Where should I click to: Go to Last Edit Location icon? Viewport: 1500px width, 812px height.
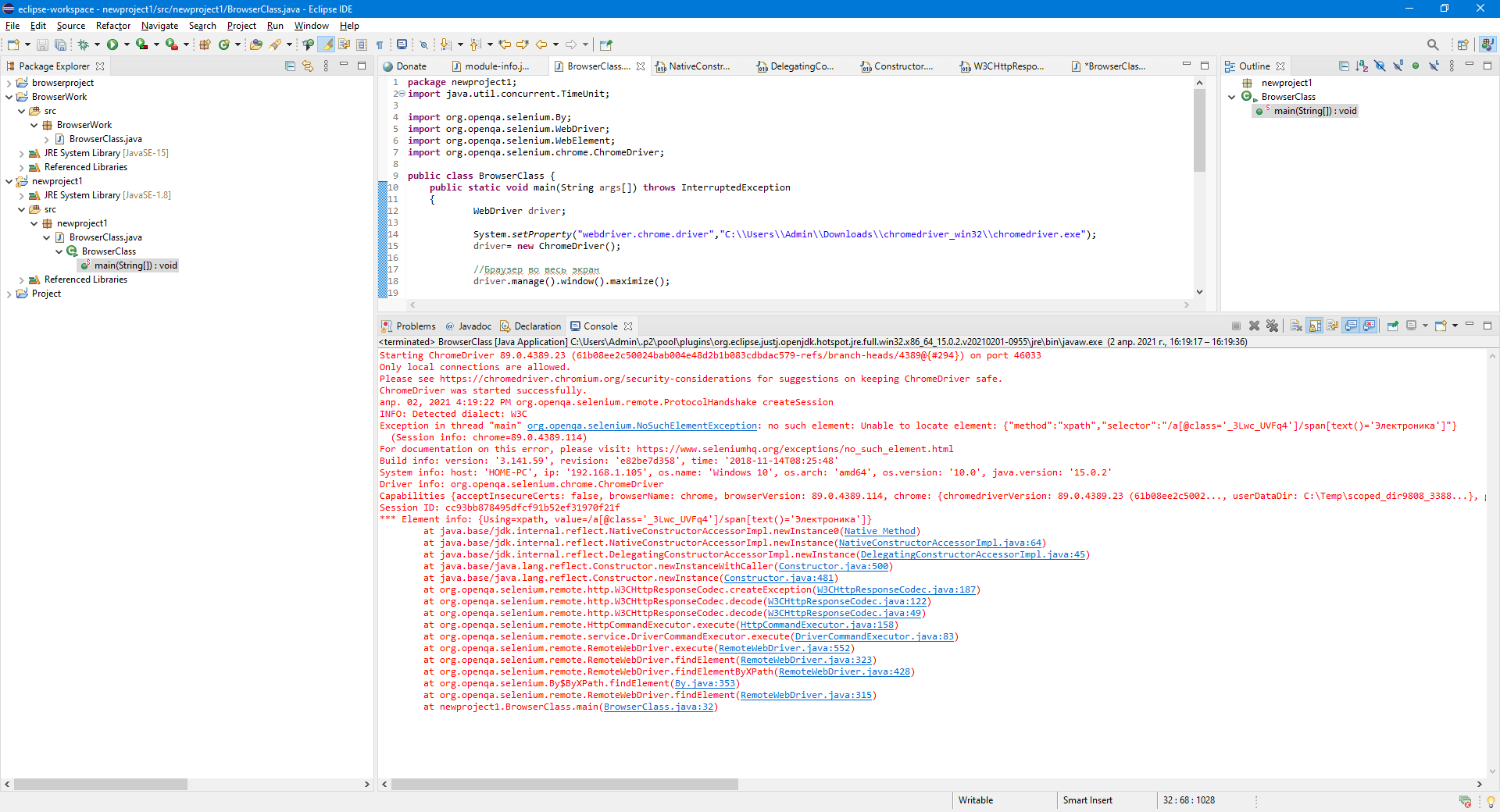click(505, 45)
